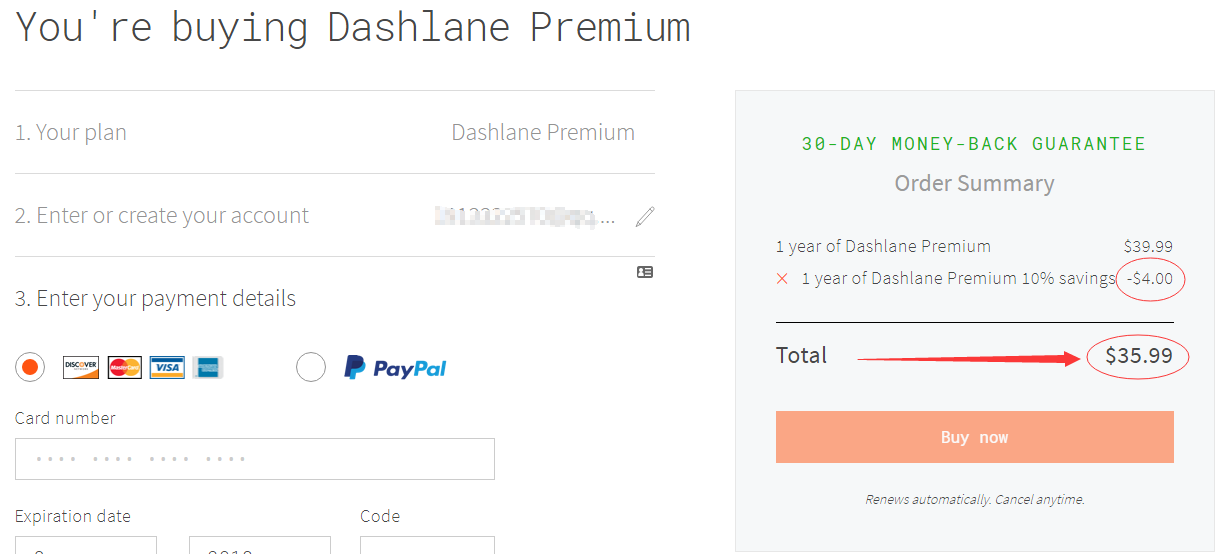Open '2. Enter or create your account' step

coord(335,215)
